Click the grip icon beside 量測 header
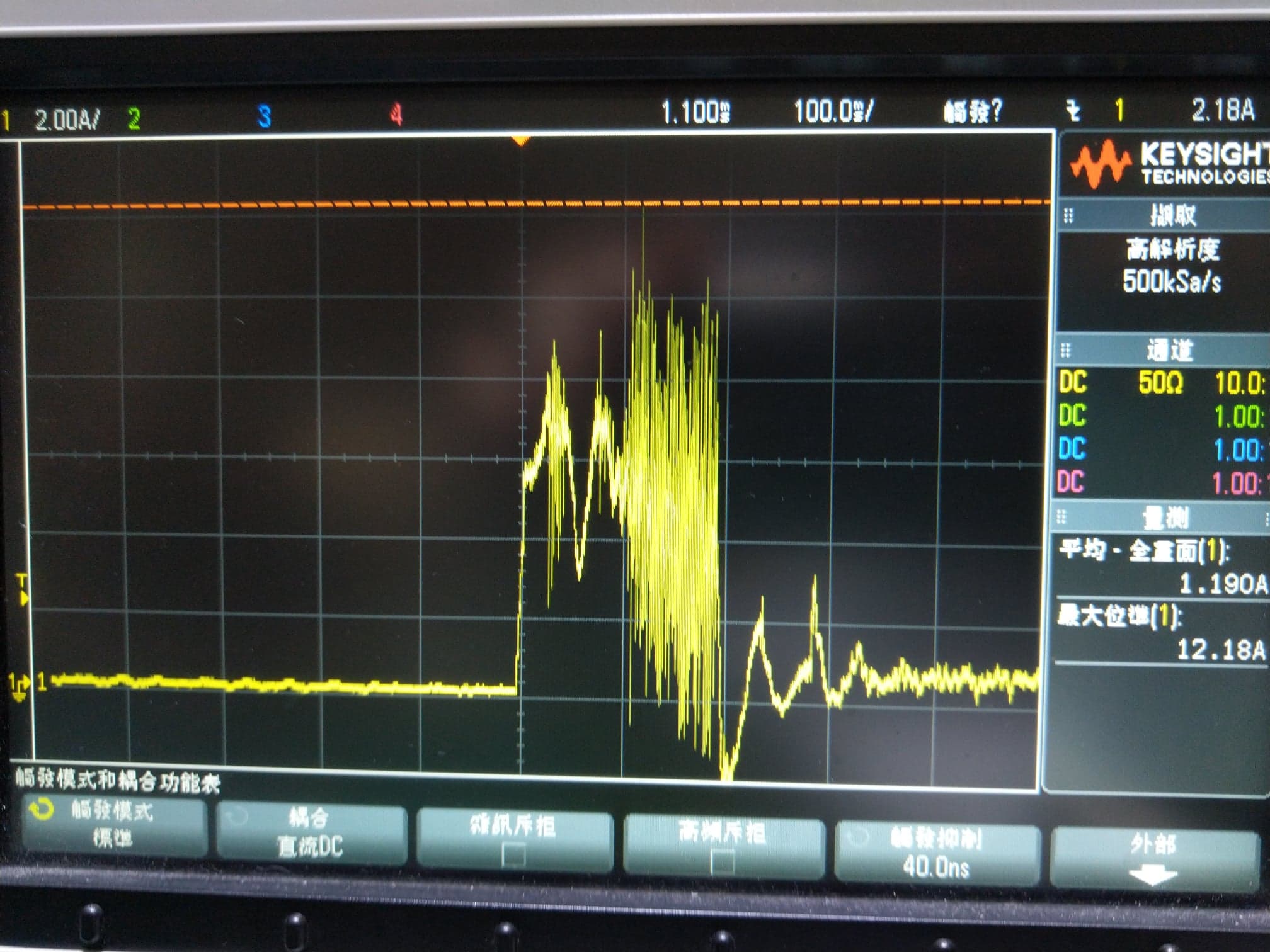 pyautogui.click(x=1062, y=518)
